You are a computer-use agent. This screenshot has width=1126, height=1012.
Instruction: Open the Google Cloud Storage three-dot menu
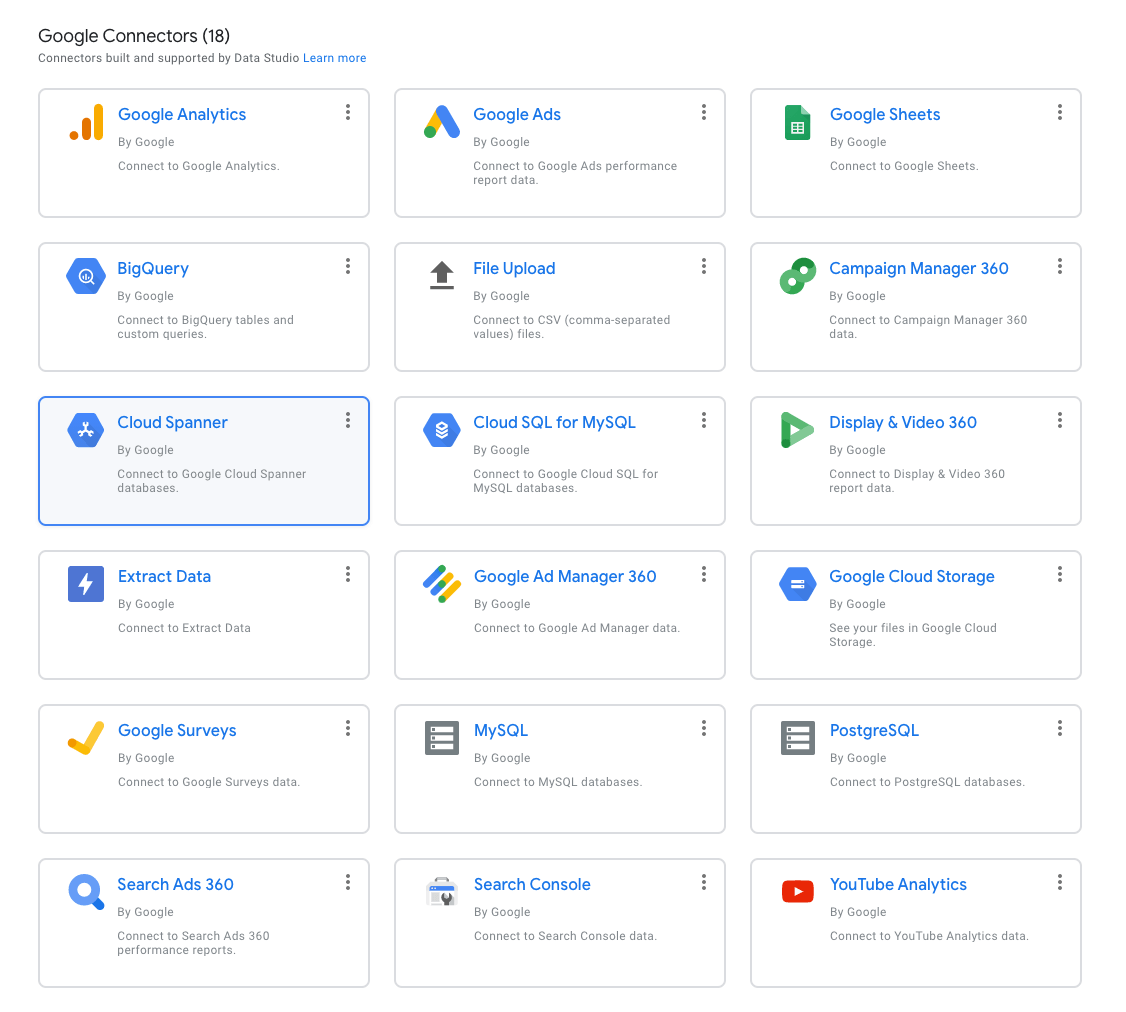pos(1060,574)
